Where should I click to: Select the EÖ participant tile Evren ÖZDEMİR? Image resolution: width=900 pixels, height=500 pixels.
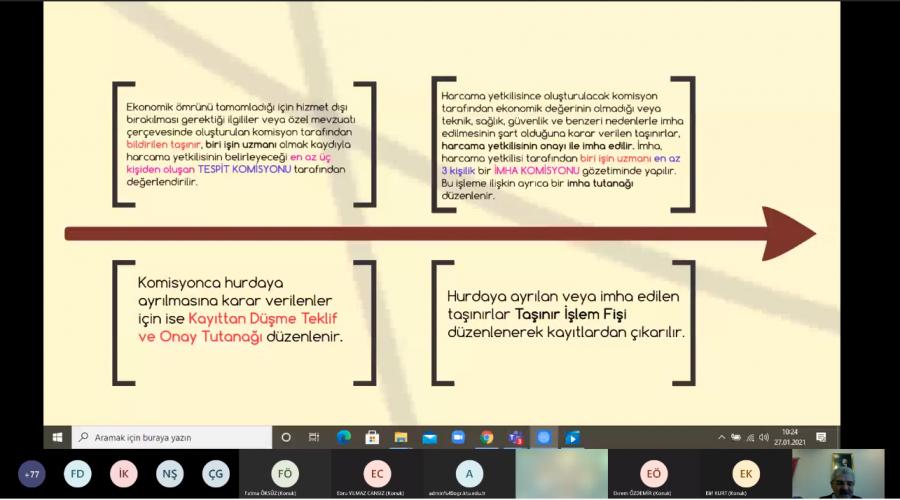[x=653, y=474]
